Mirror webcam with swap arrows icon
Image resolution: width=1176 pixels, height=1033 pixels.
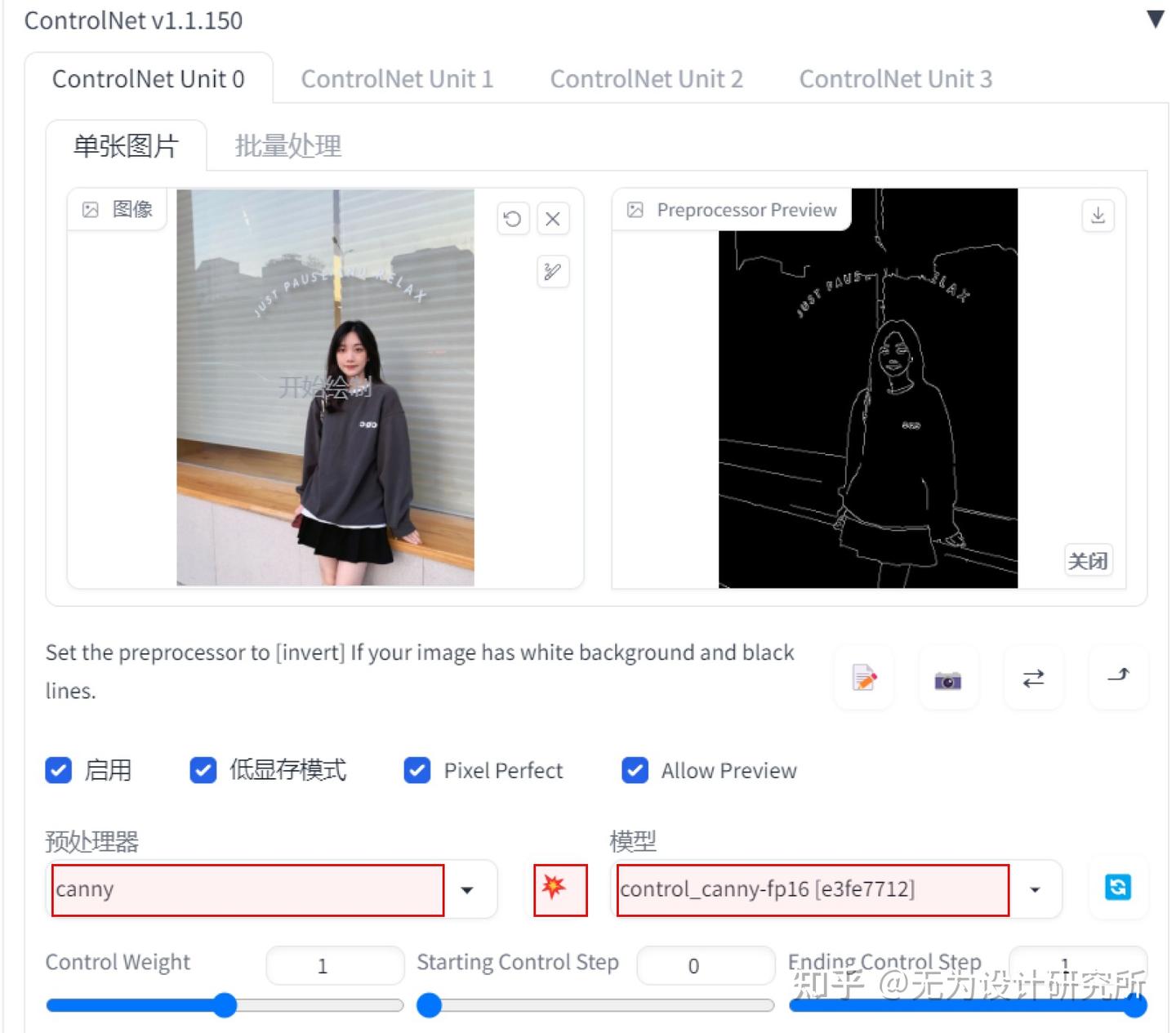point(1033,678)
